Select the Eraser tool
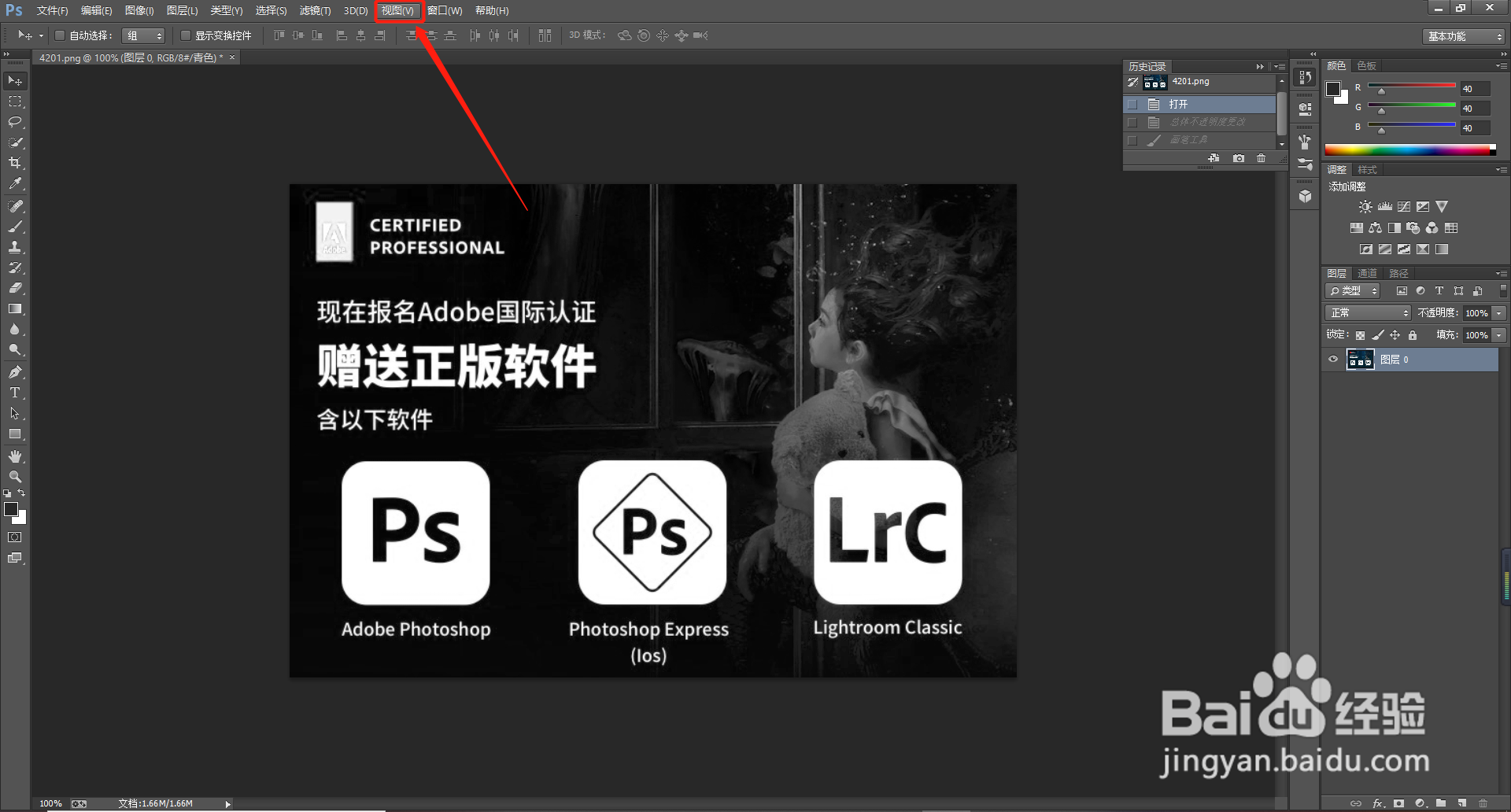Image resolution: width=1511 pixels, height=812 pixels. (x=15, y=288)
